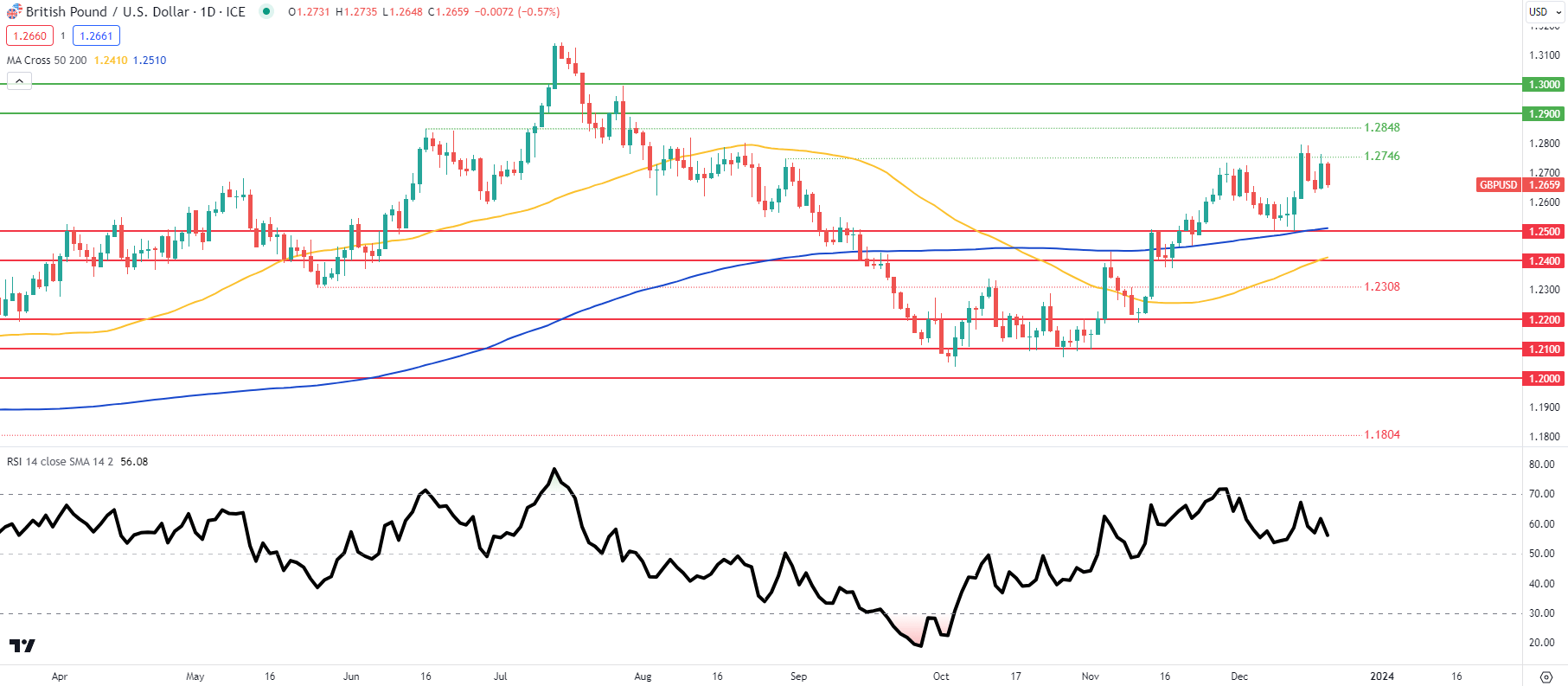This screenshot has height=686, width=1568.
Task: Open chart settings via the gear icon
Action: [1546, 676]
